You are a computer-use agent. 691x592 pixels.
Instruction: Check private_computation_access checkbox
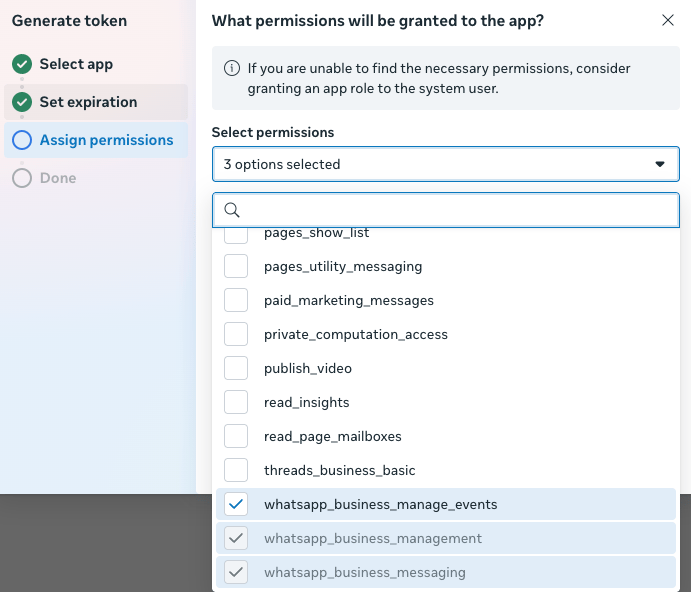click(x=236, y=334)
